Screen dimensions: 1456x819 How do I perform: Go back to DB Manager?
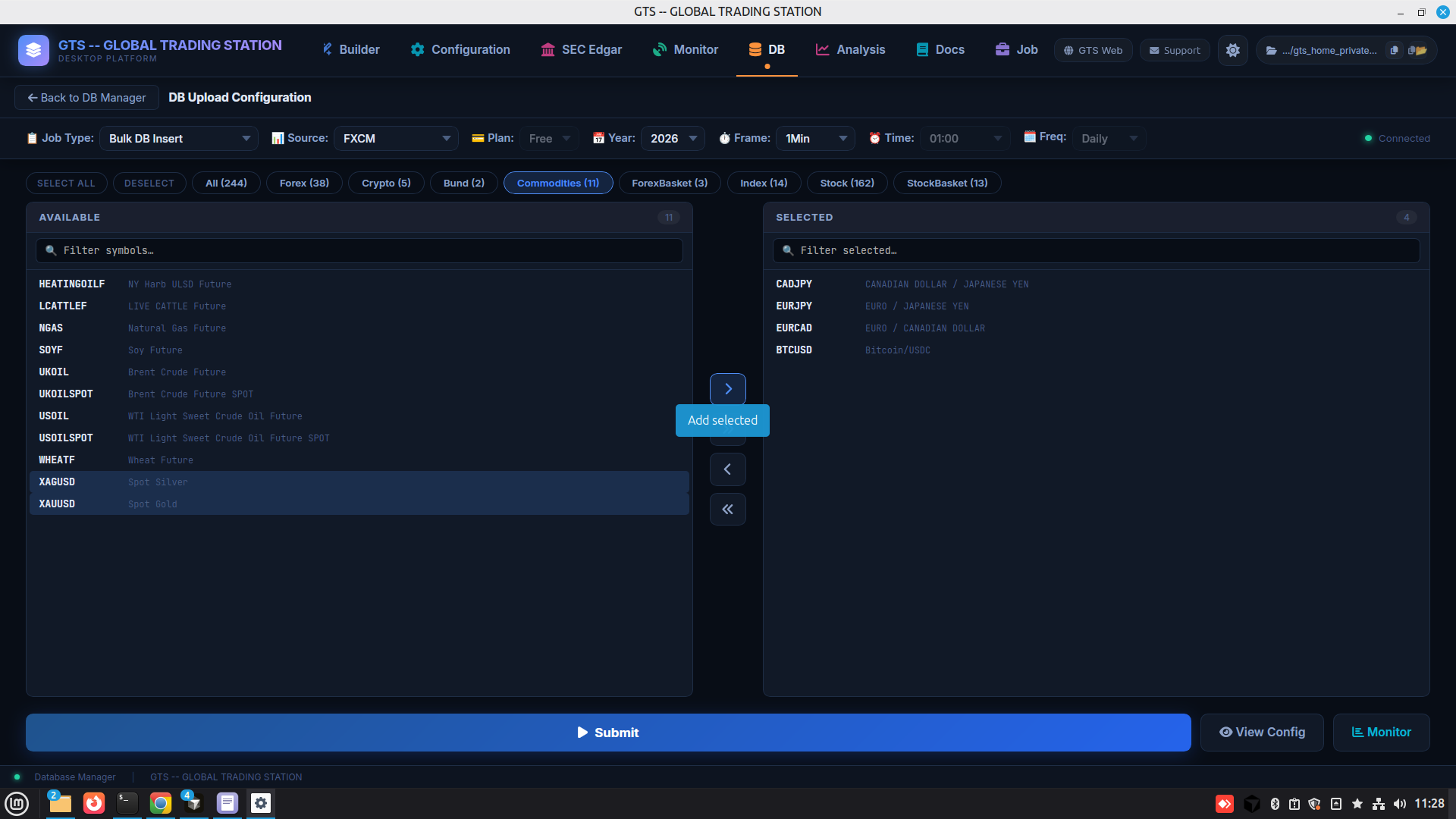pos(86,98)
